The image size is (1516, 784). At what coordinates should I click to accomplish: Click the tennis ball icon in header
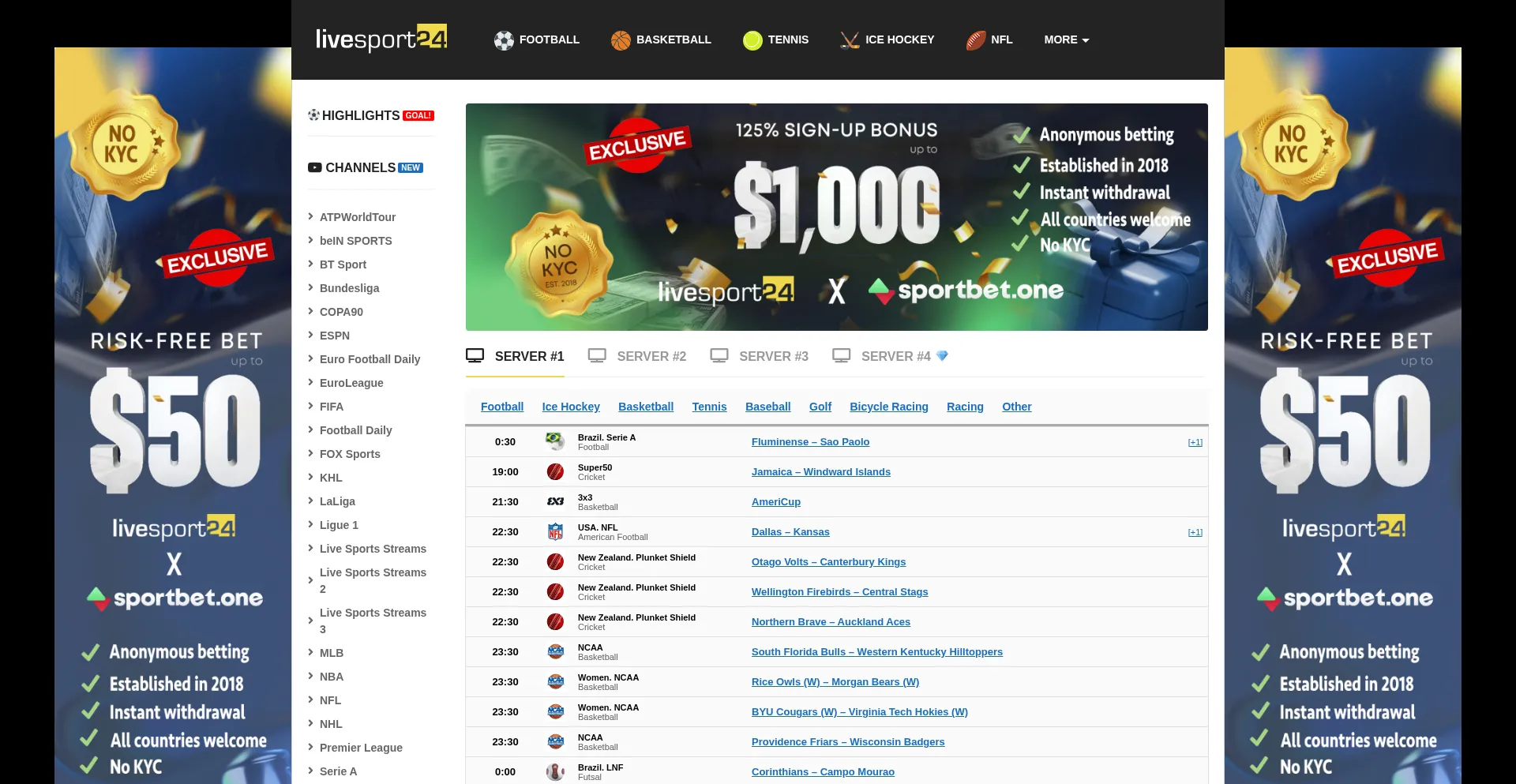[x=752, y=40]
